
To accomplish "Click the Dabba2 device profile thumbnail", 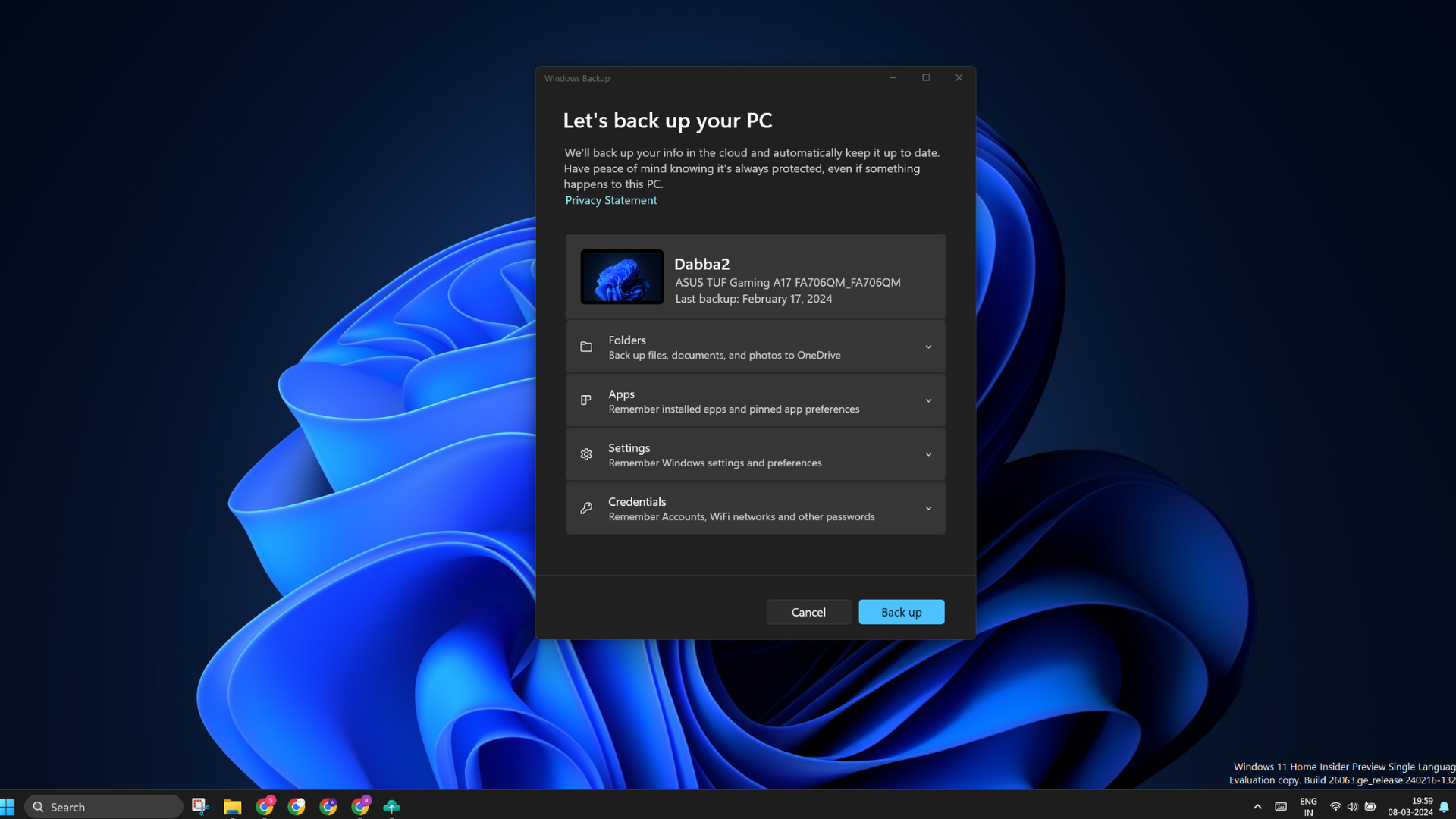I will pos(621,276).
